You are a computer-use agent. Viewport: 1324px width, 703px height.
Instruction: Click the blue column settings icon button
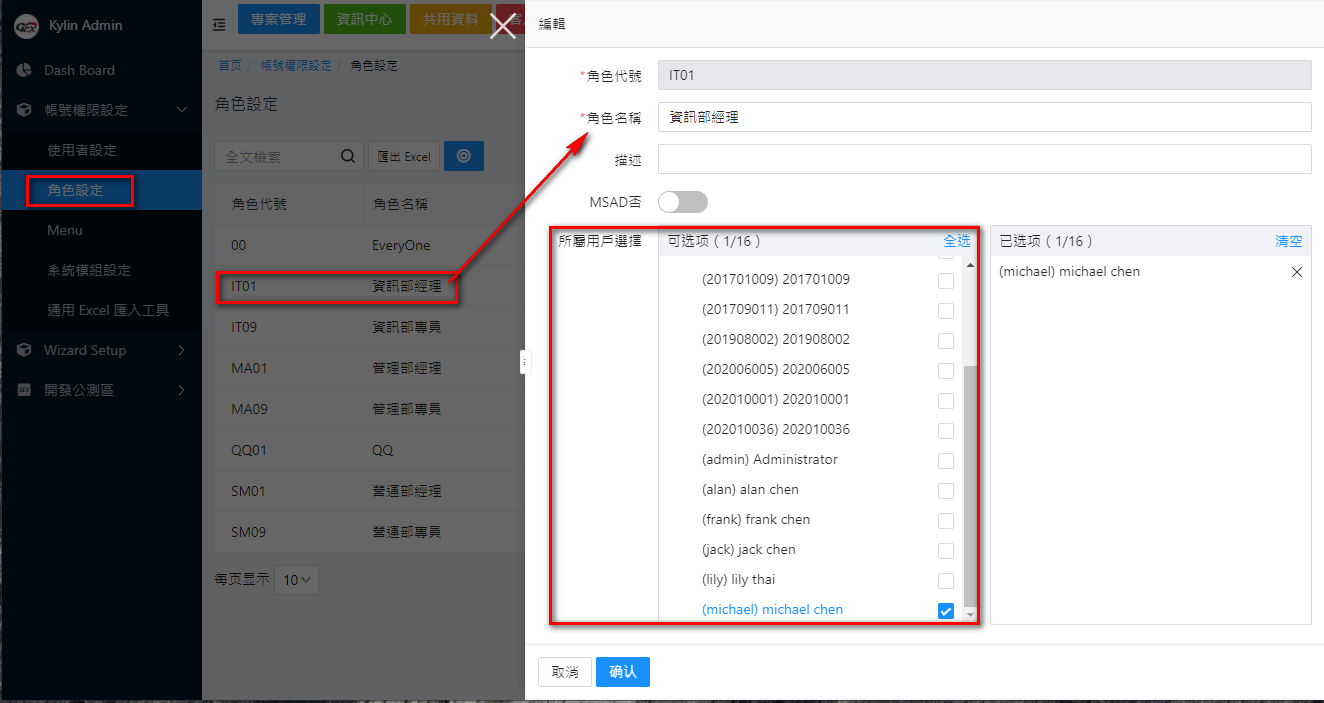click(463, 156)
